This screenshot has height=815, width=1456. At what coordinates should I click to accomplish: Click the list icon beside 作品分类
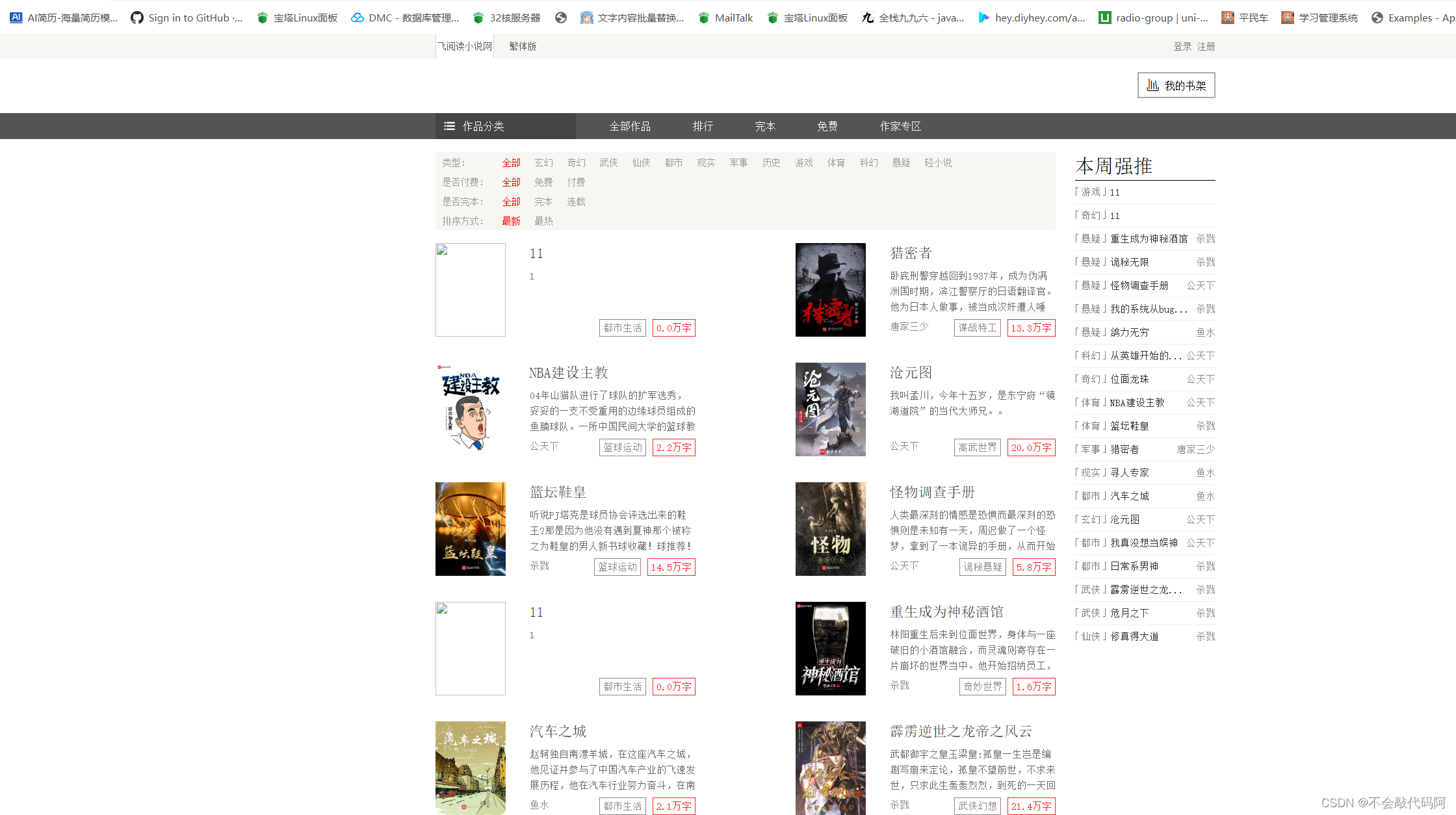[449, 126]
